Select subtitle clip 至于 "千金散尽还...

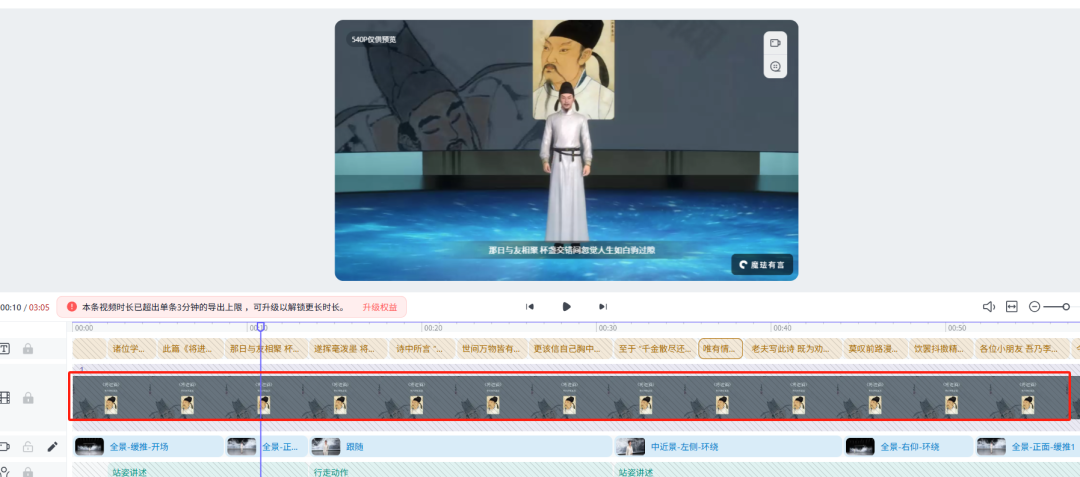tap(655, 349)
